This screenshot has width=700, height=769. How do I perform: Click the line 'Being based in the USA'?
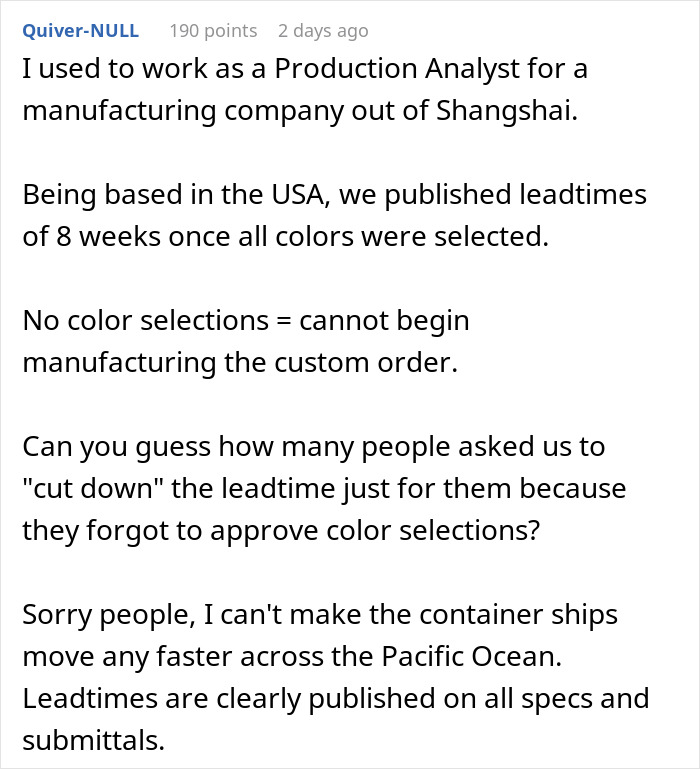click(335, 194)
